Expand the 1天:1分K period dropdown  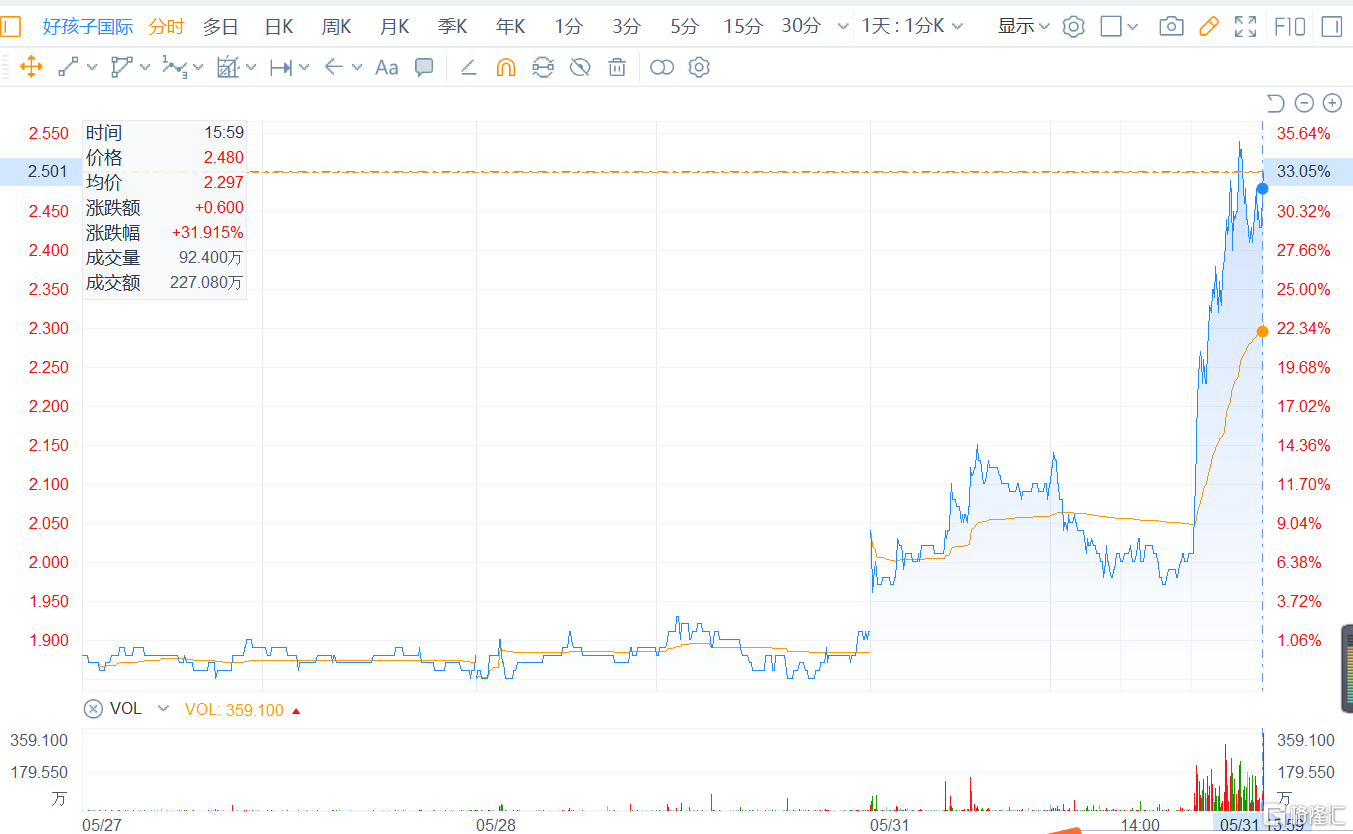pos(912,27)
